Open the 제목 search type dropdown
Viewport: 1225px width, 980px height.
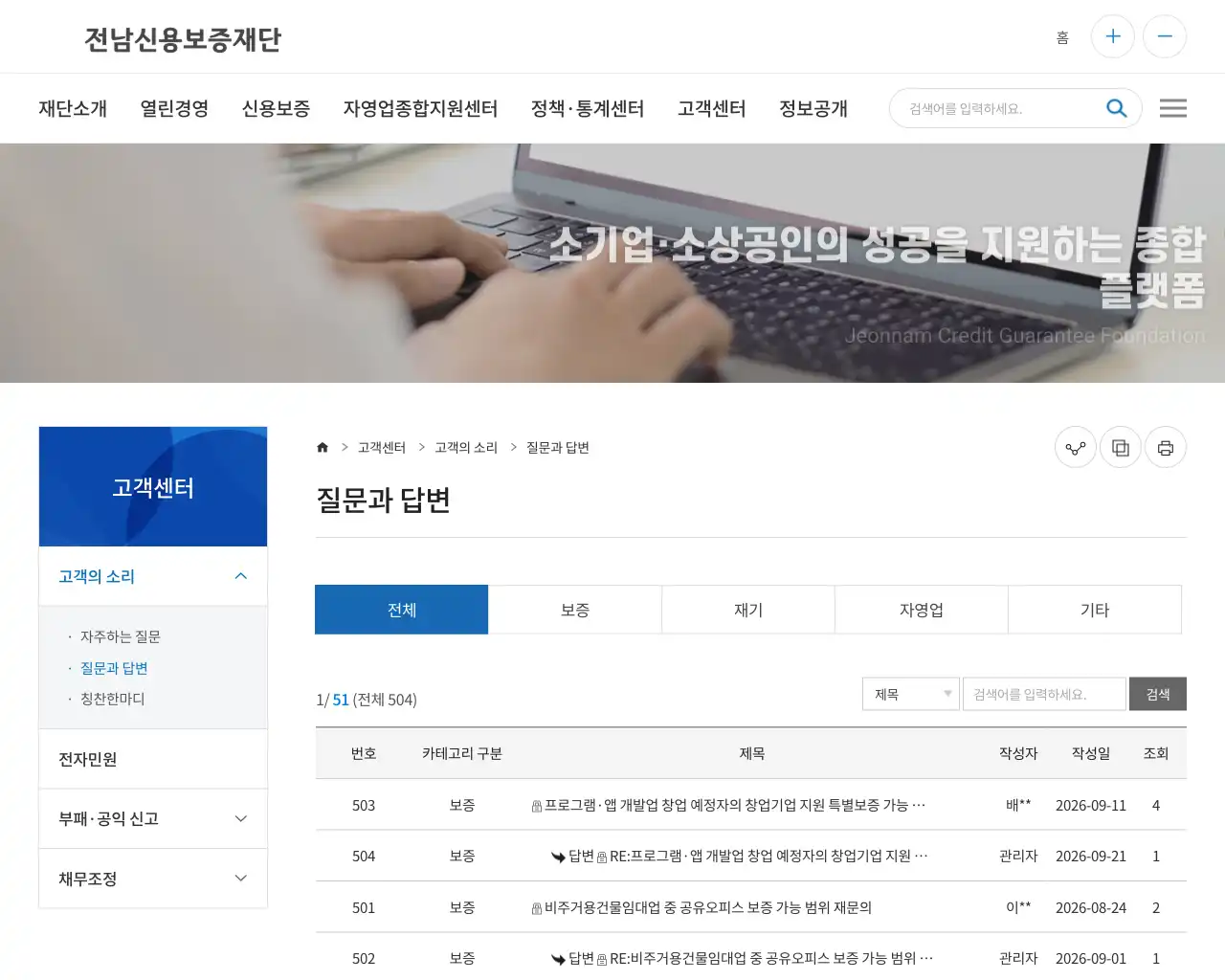[911, 694]
